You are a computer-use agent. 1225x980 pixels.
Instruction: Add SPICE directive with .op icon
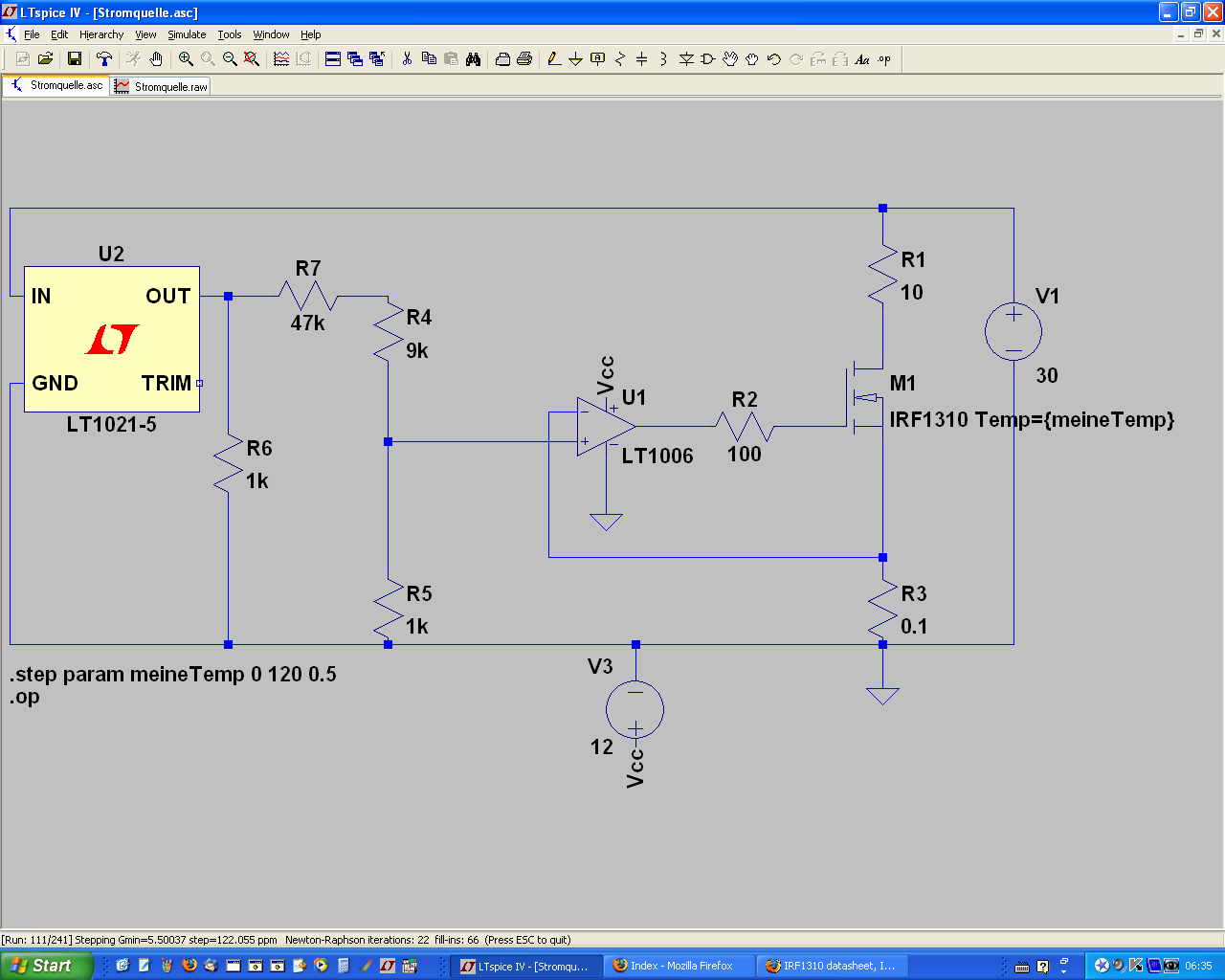(x=884, y=59)
